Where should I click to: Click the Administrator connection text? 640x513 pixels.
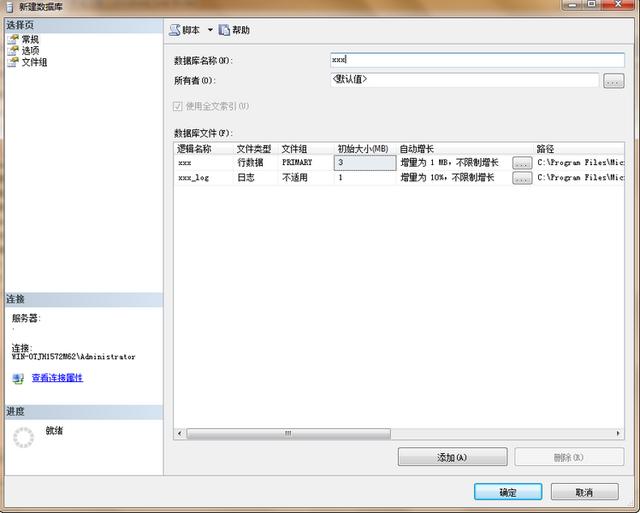[x=73, y=357]
